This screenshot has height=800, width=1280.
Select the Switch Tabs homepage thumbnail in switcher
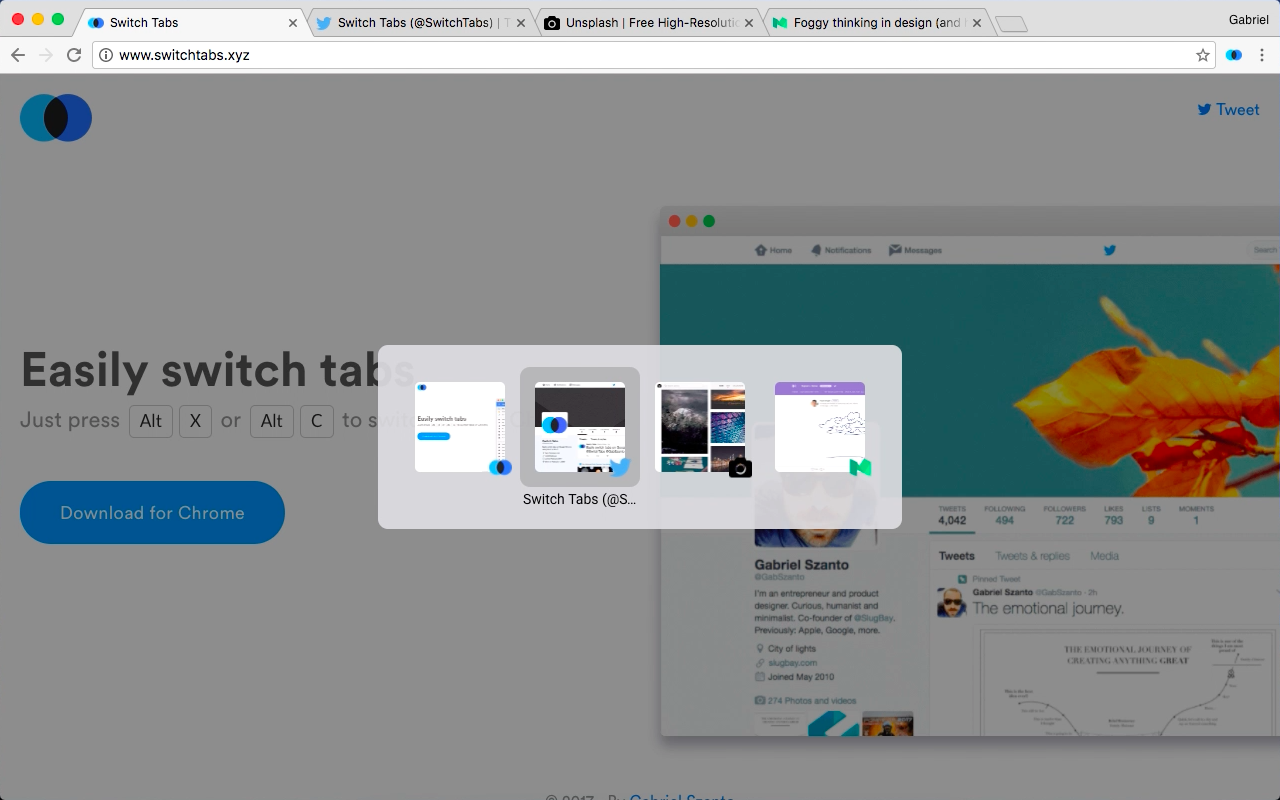[460, 427]
